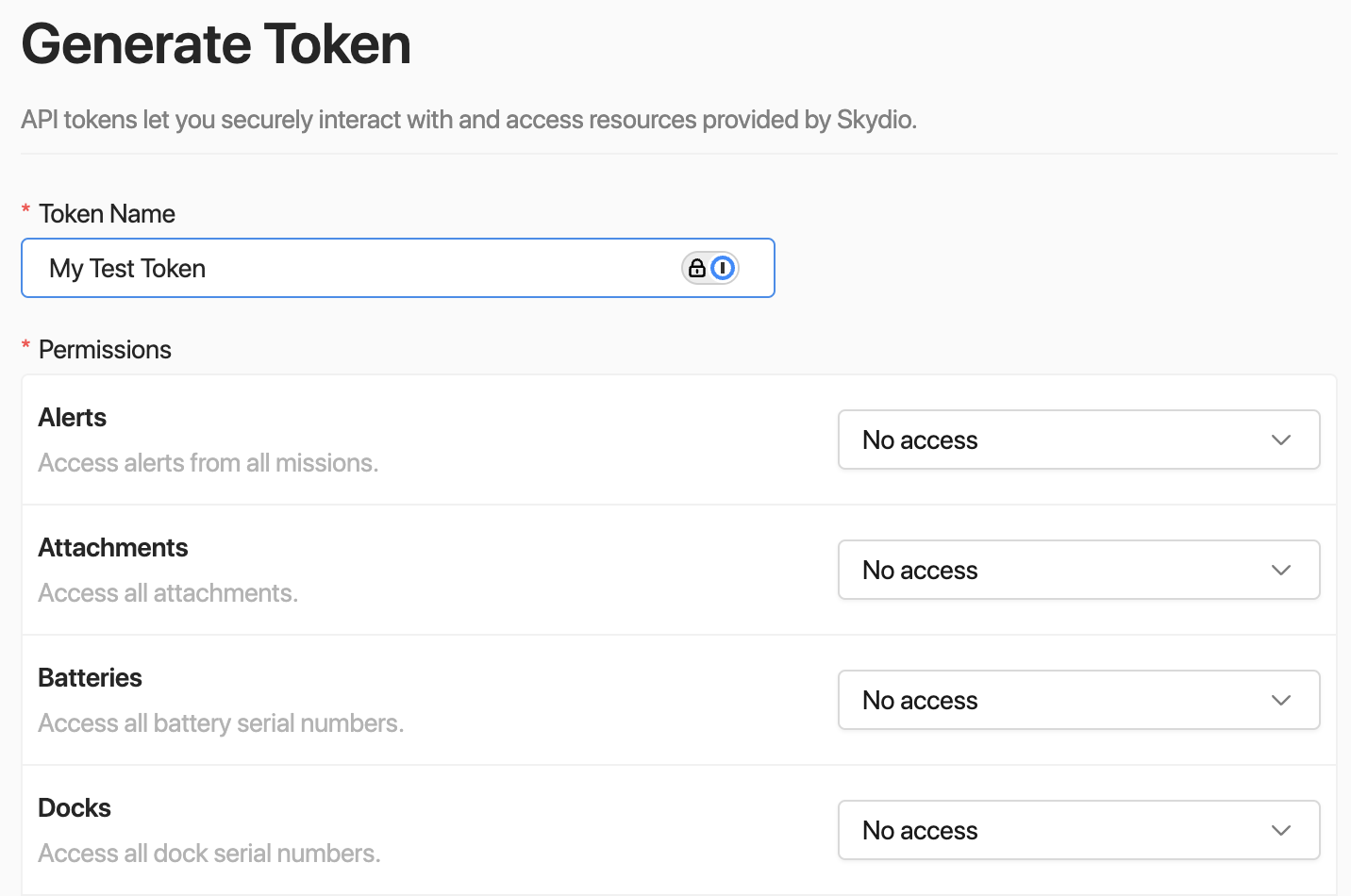The height and width of the screenshot is (896, 1351).
Task: Click 'Access alerts from all missions.' description
Action: (x=208, y=463)
